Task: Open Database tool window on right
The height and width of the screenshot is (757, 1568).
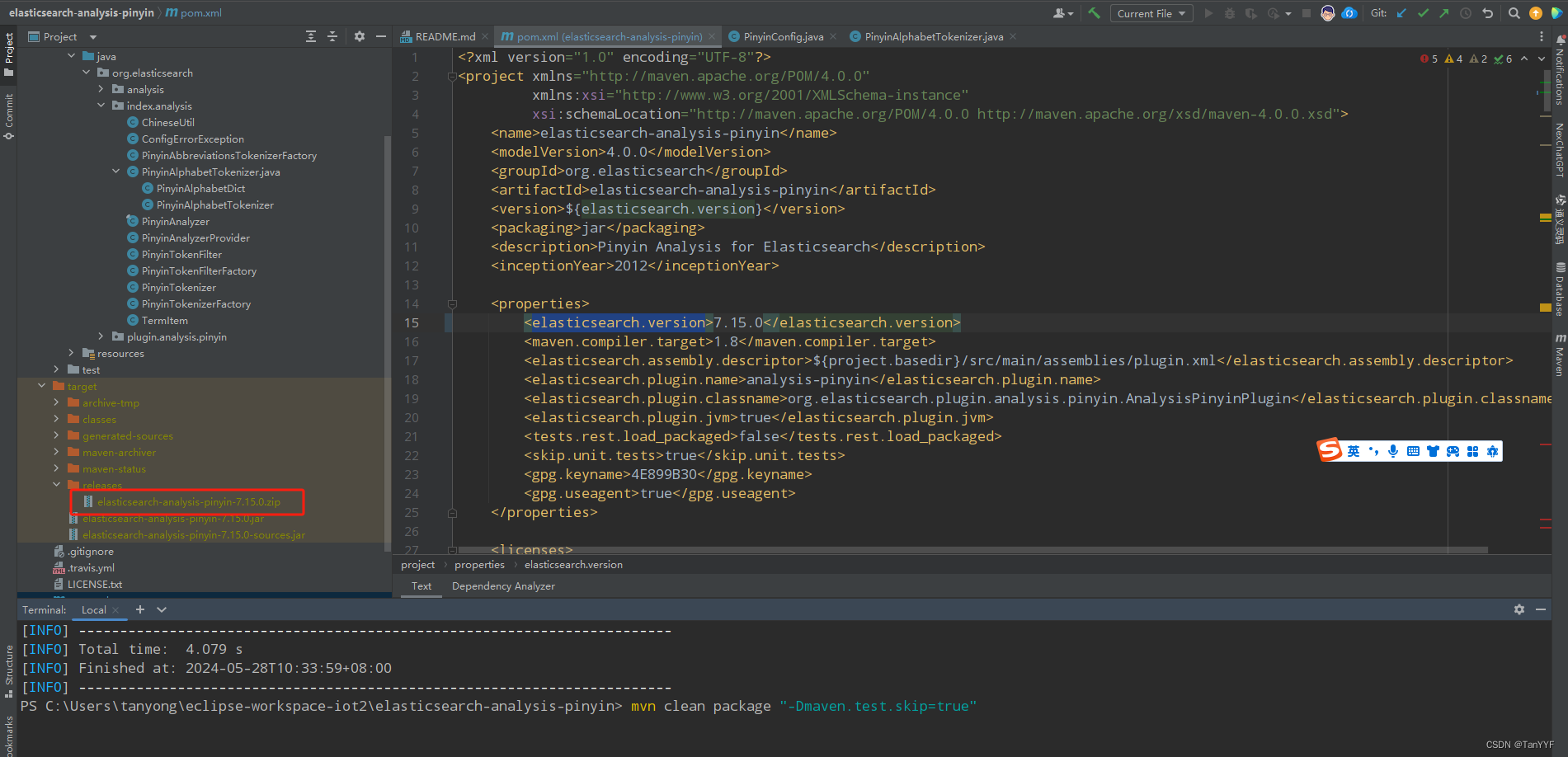Action: [x=1560, y=289]
